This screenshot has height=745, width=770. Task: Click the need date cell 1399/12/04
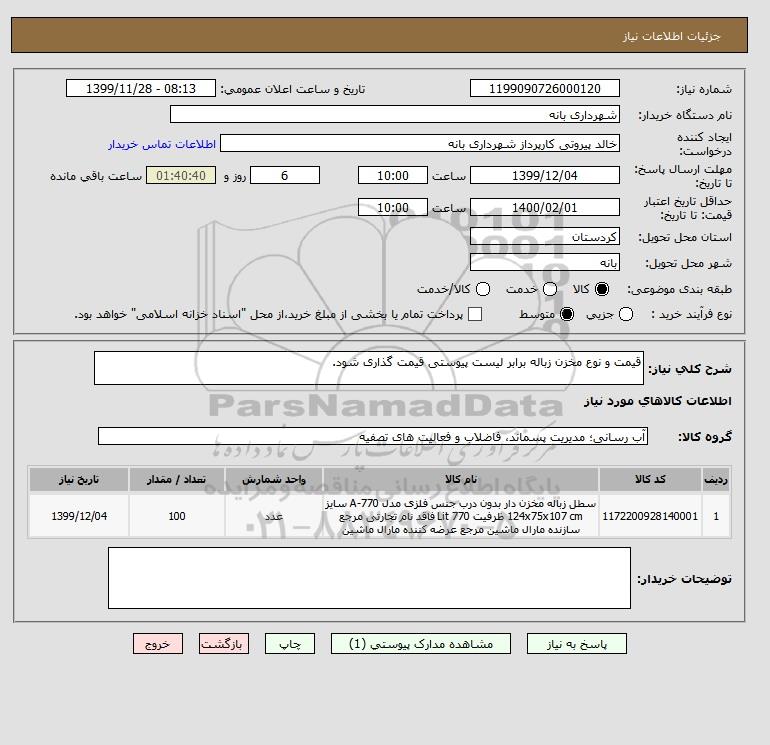point(79,516)
